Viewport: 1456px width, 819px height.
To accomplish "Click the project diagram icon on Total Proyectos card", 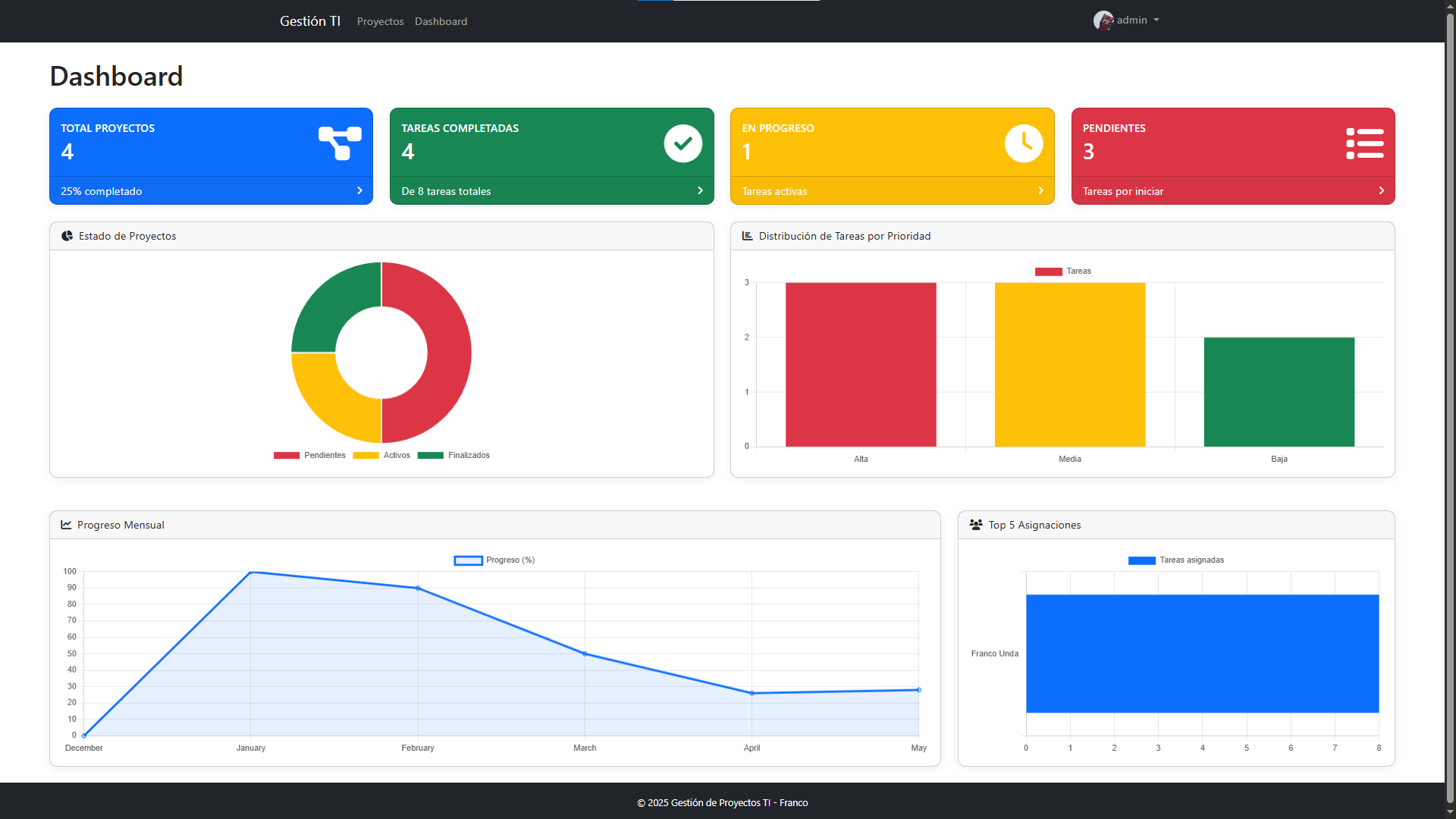I will [340, 143].
